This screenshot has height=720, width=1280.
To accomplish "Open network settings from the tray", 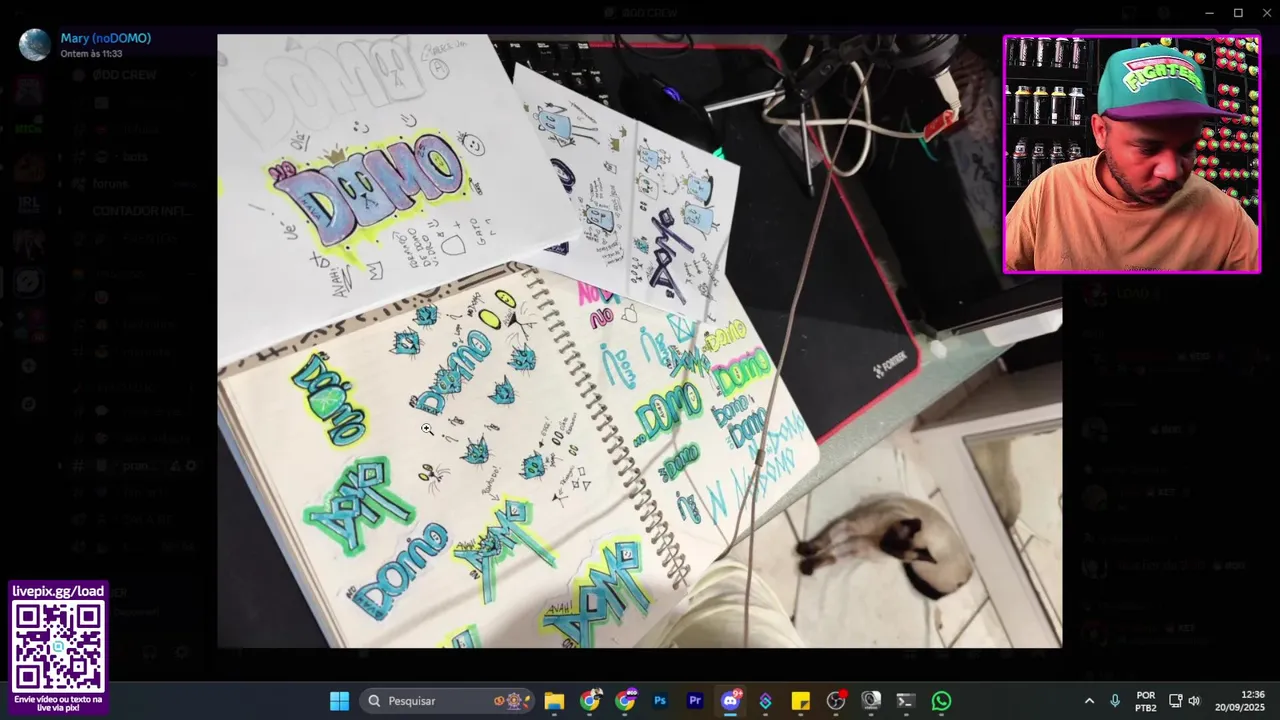I will [x=1176, y=701].
